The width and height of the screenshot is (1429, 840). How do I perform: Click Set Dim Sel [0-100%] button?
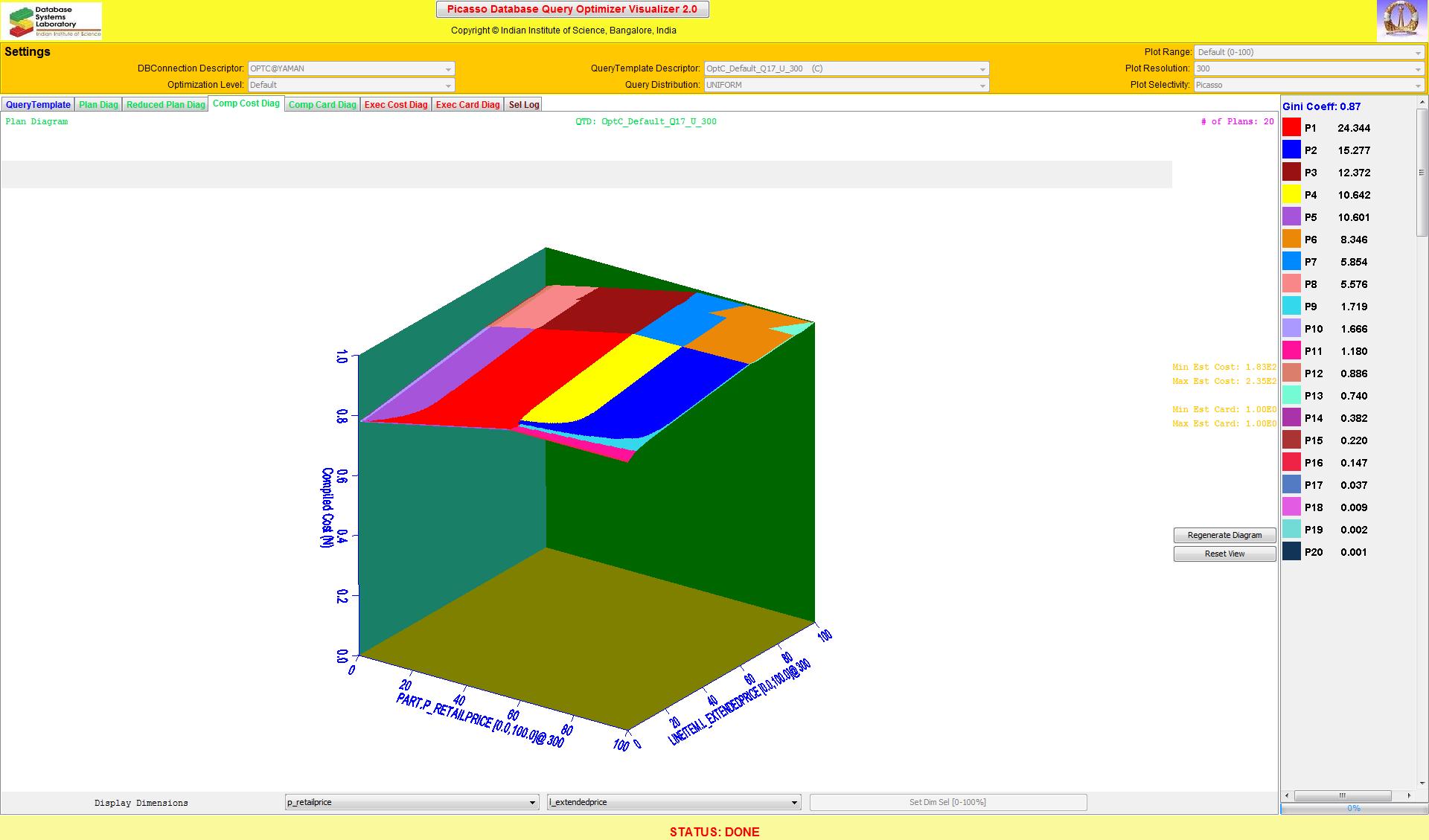pyautogui.click(x=947, y=802)
